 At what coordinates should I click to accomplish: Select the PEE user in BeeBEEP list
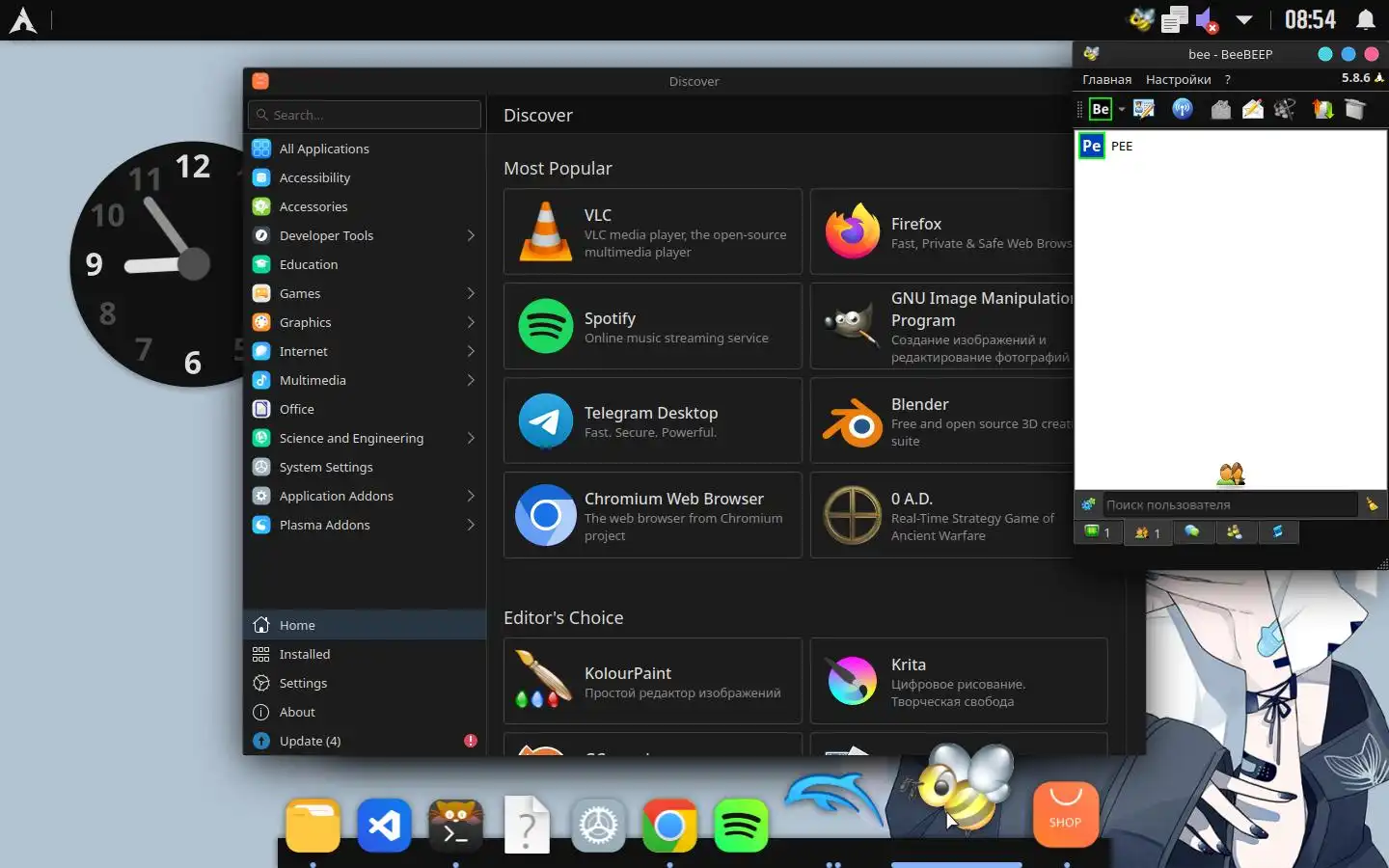(x=1230, y=146)
